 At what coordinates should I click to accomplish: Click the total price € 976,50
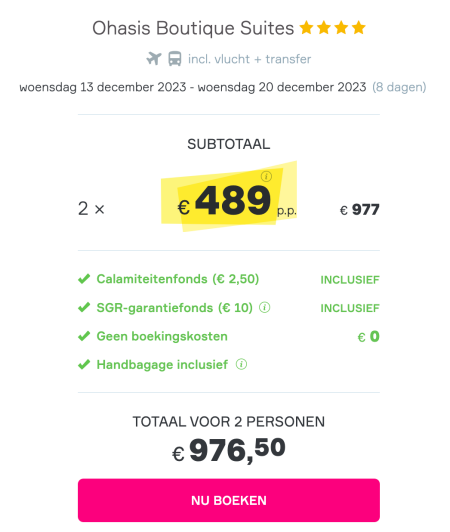click(x=229, y=451)
